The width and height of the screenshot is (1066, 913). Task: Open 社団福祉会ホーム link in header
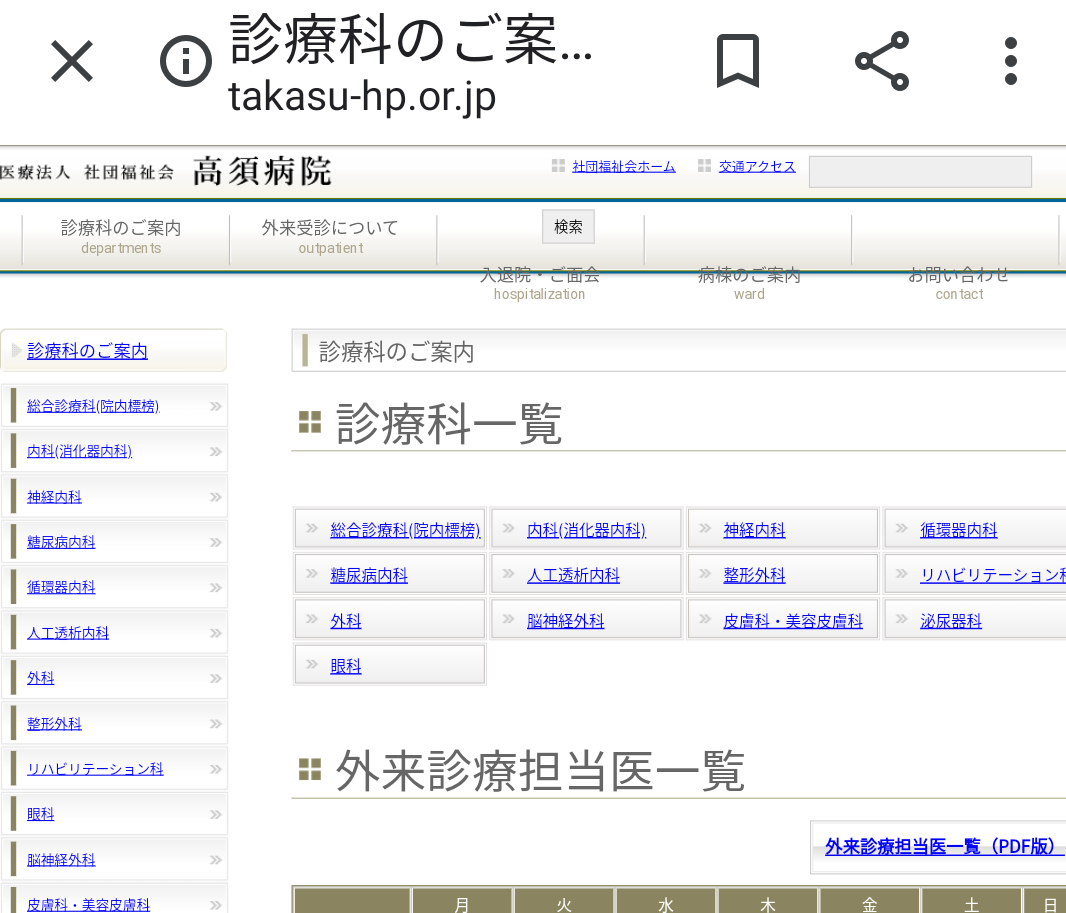(623, 167)
